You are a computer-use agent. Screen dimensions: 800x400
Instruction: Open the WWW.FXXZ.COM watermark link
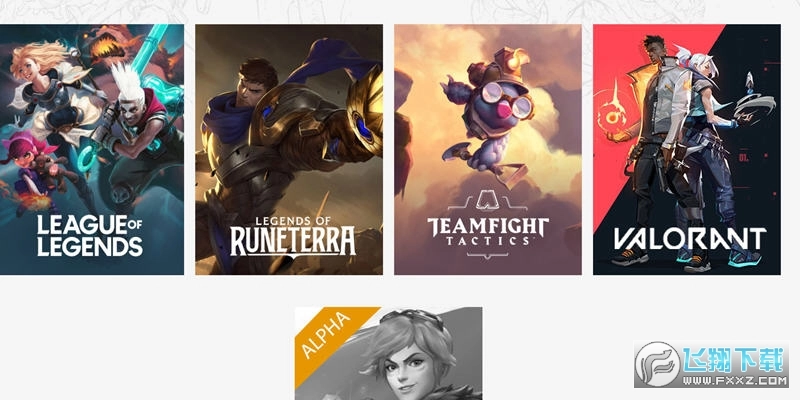tap(735, 380)
